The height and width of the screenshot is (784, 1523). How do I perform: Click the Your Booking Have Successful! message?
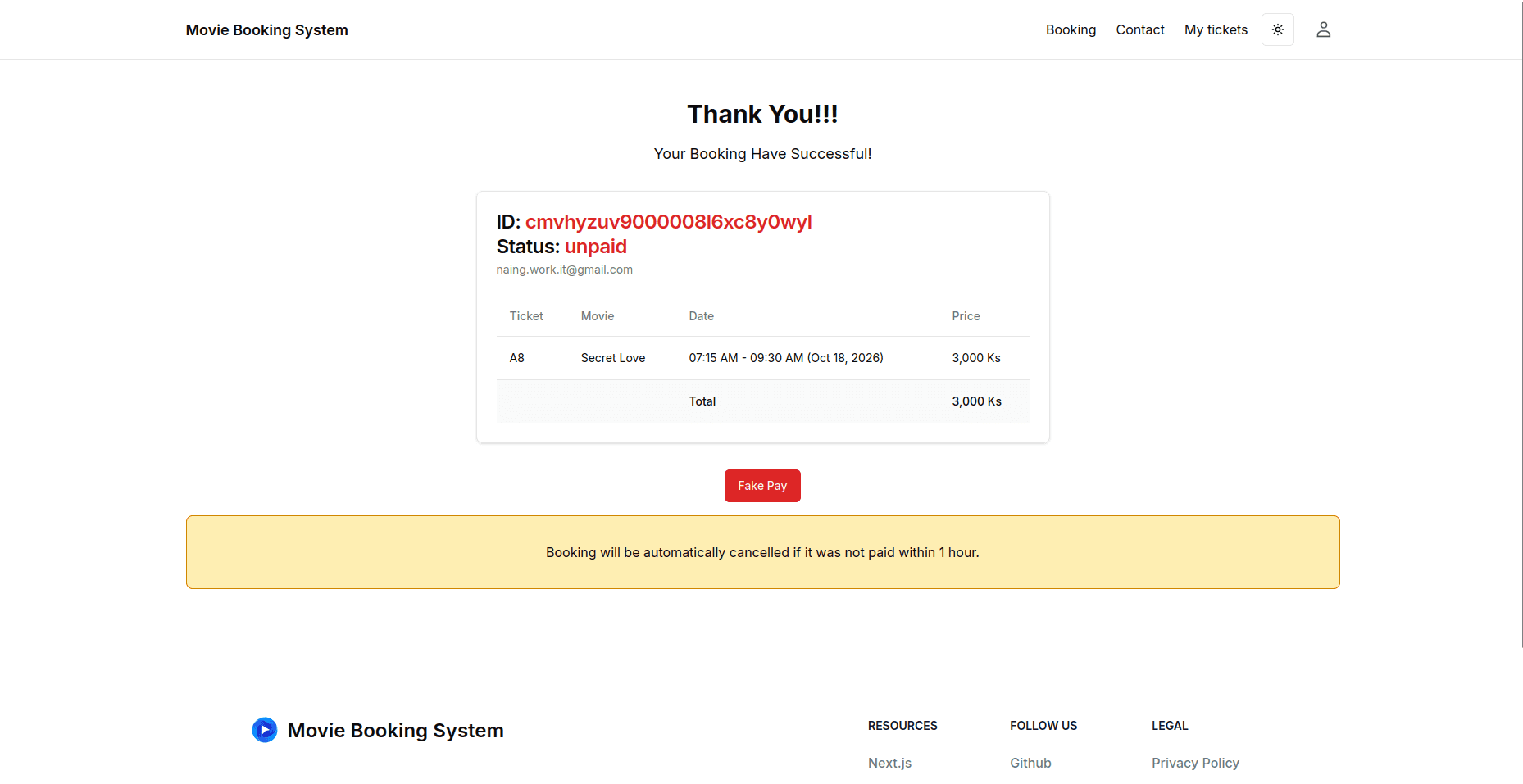(x=762, y=154)
